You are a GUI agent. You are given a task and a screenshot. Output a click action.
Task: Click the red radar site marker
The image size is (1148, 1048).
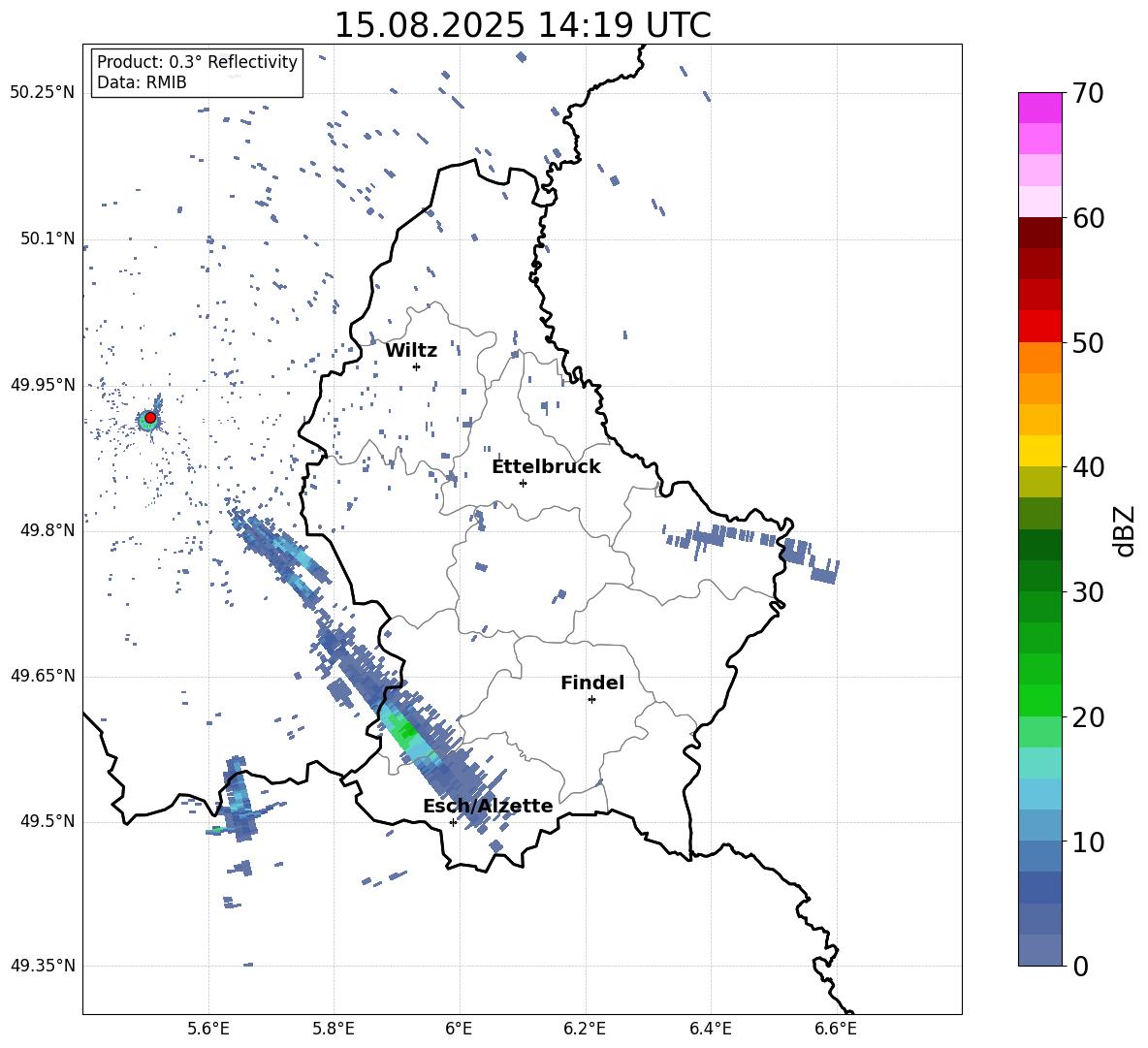click(150, 418)
